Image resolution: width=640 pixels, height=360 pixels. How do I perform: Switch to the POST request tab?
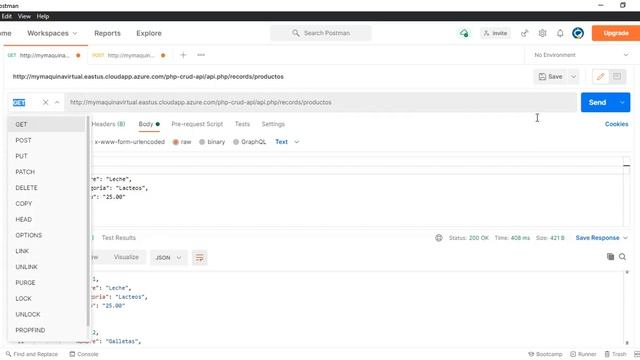point(129,55)
